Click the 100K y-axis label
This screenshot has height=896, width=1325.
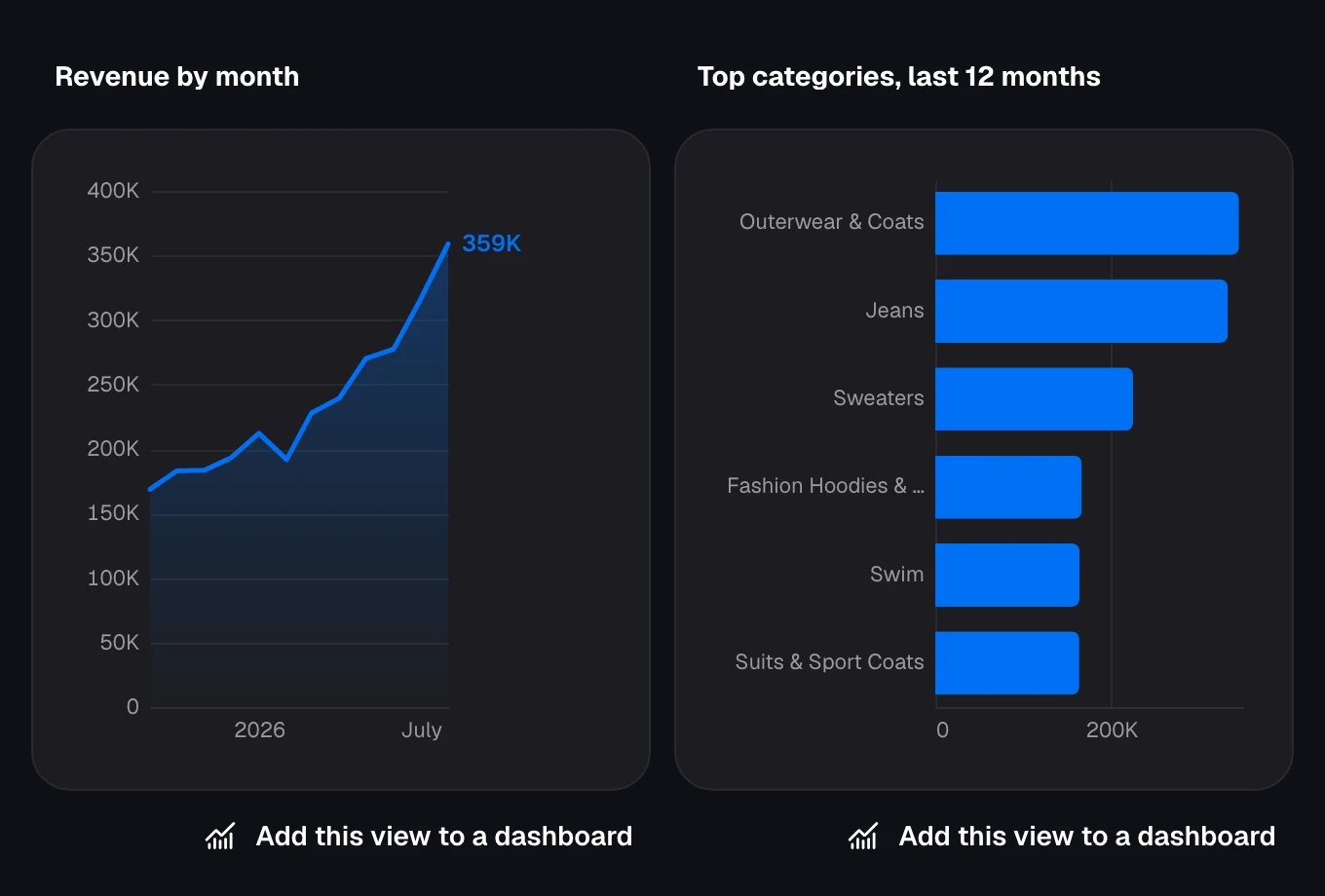click(x=113, y=579)
